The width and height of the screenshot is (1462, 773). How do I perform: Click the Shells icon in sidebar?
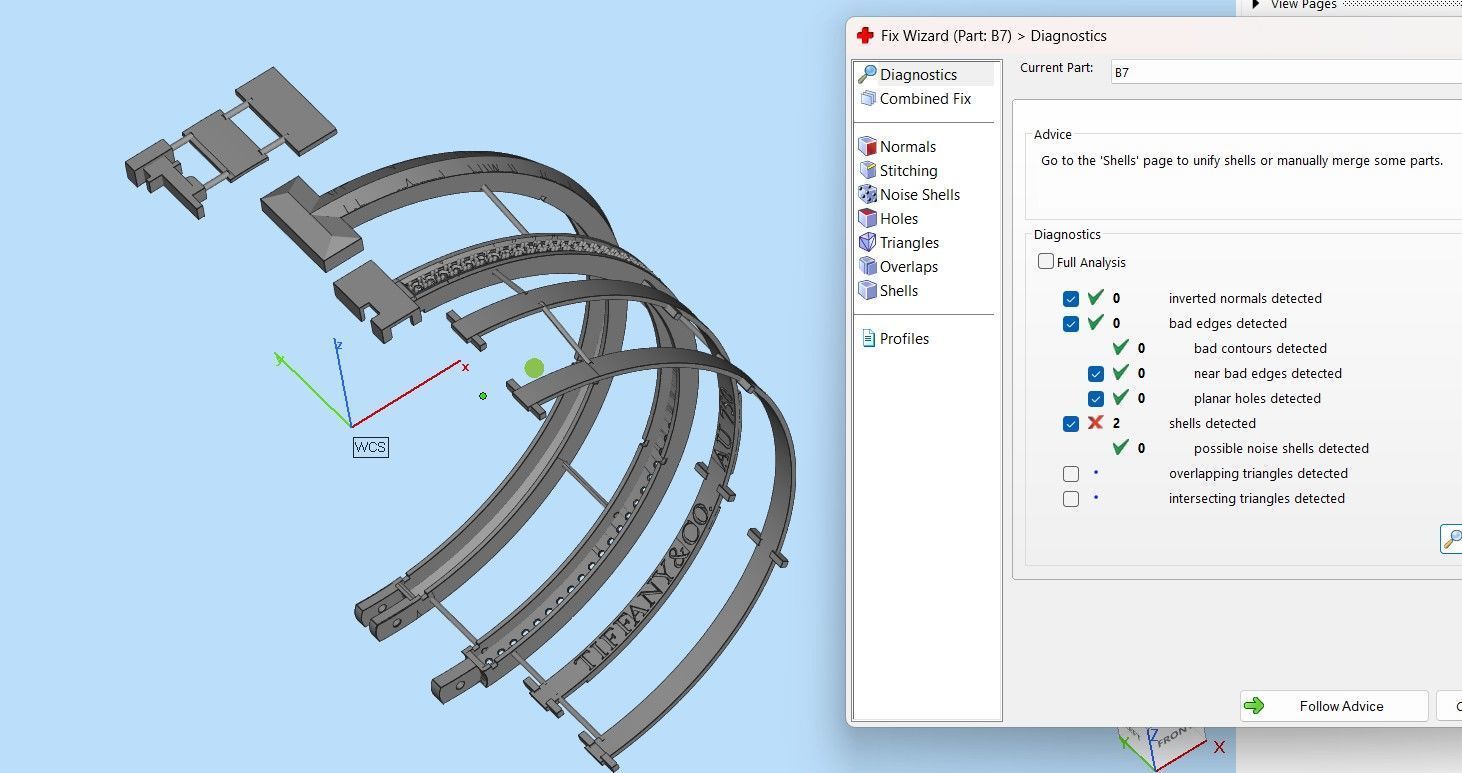click(x=867, y=290)
